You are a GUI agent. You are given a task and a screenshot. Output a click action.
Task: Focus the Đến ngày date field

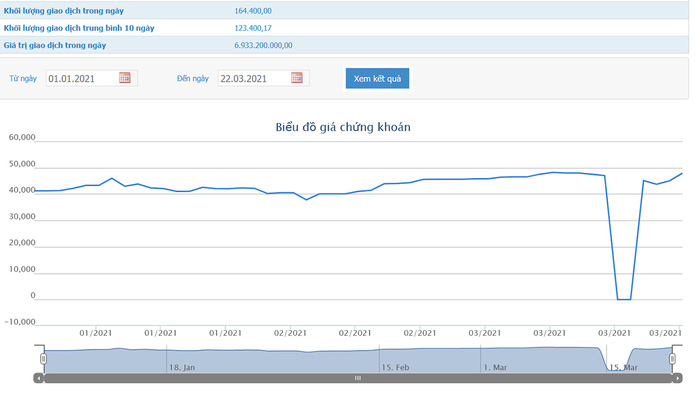[254, 78]
